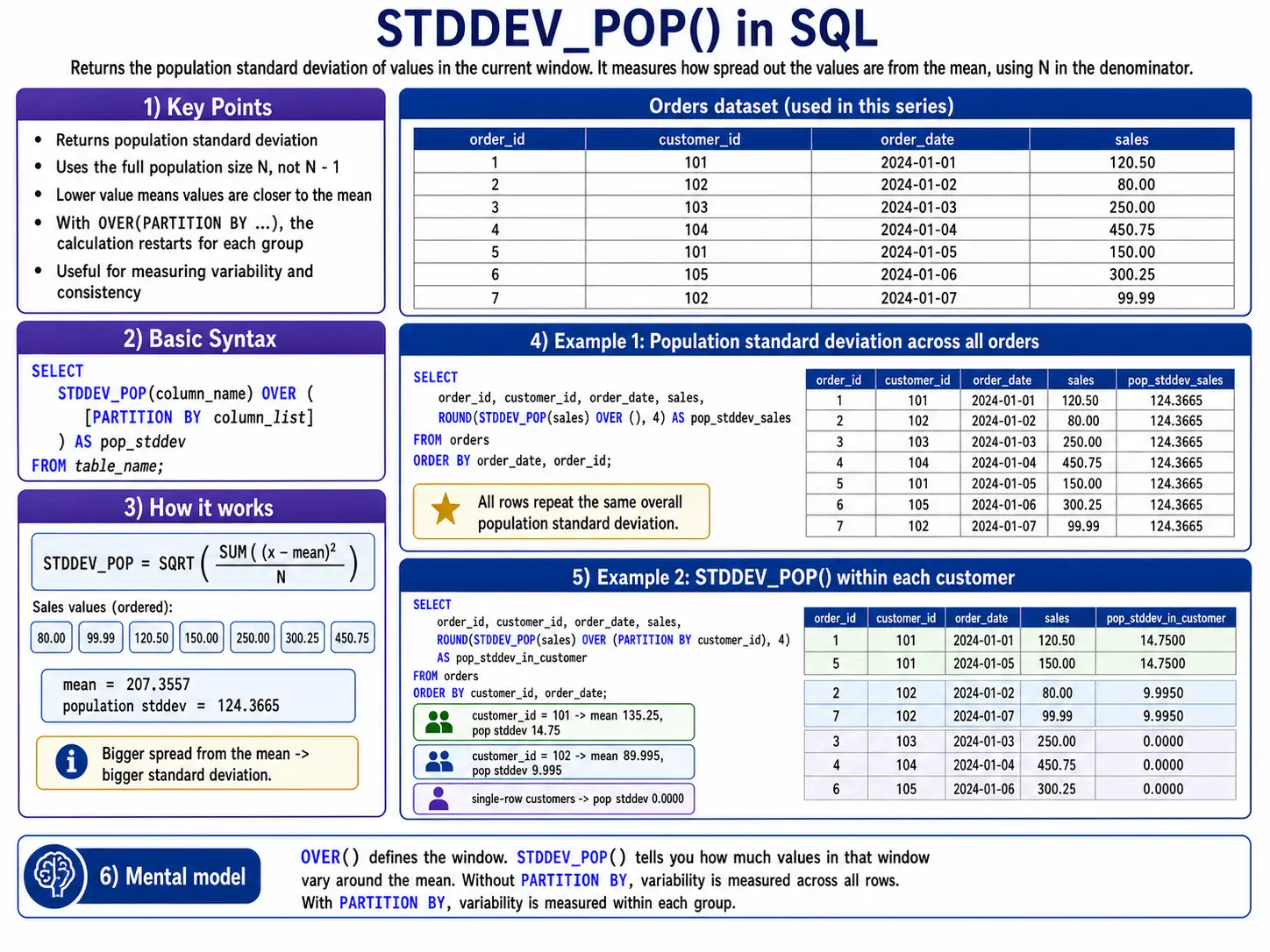Click the customer_id header in Orders dataset table
1270x952 pixels.
[698, 139]
